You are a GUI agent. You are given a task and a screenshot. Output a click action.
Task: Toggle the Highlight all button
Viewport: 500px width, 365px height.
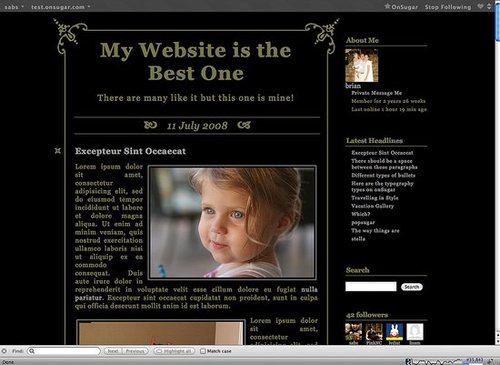(174, 351)
